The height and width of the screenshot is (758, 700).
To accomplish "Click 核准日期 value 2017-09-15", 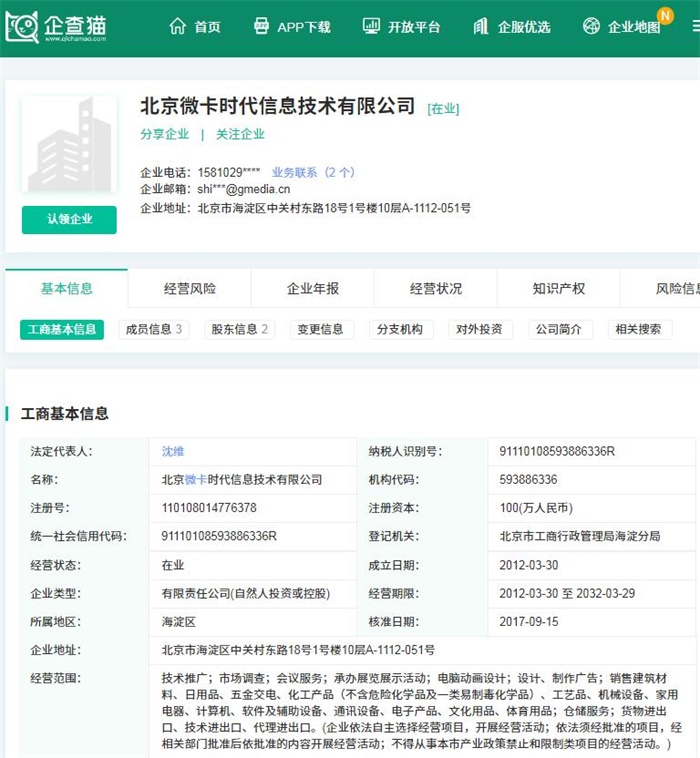I will click(529, 622).
